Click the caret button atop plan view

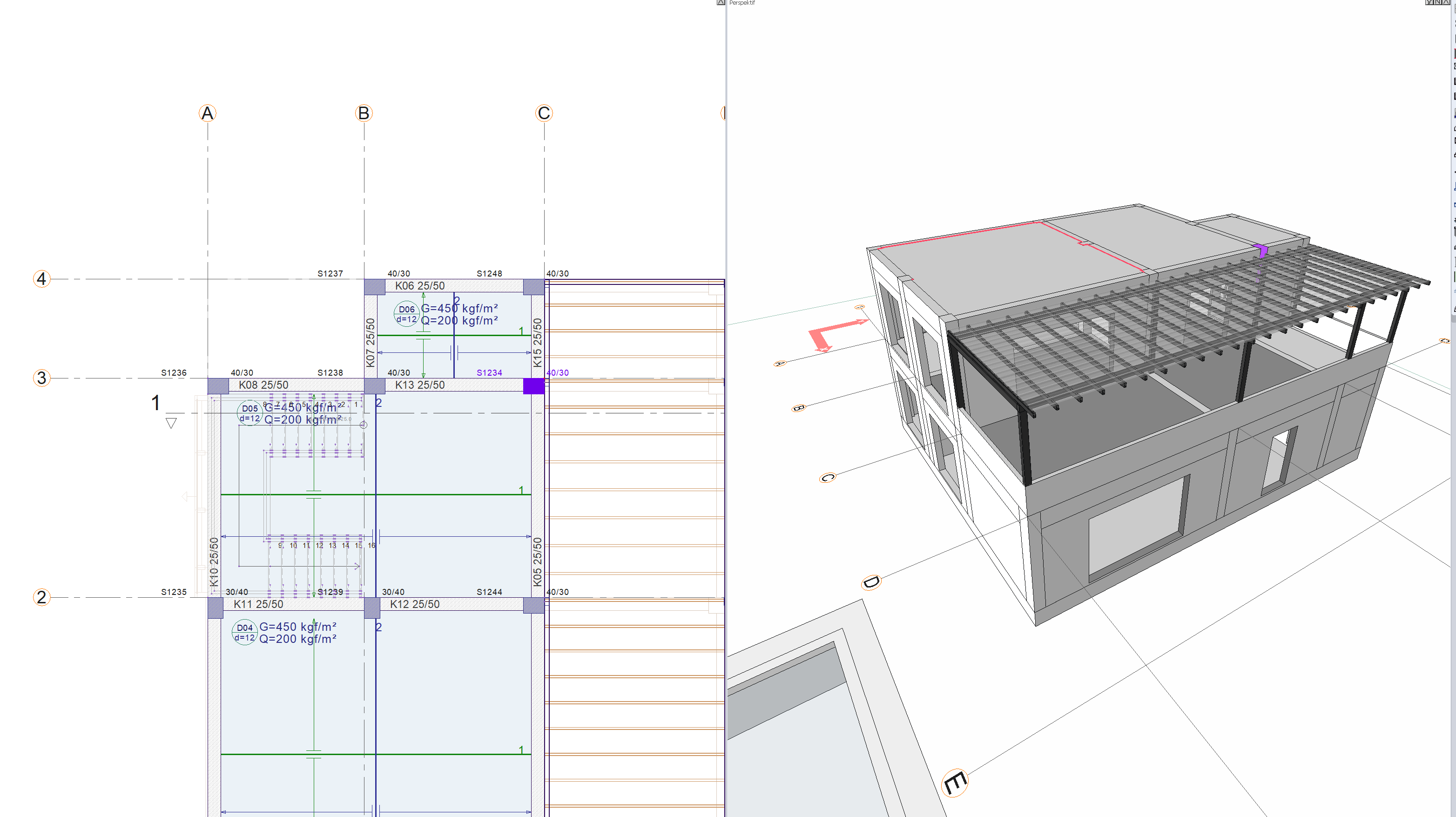[721, 2]
